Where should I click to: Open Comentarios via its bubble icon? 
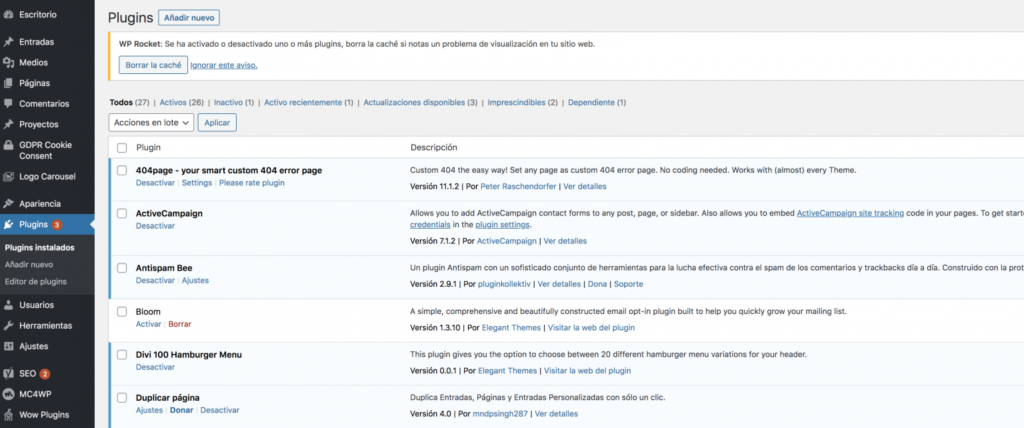coord(9,103)
